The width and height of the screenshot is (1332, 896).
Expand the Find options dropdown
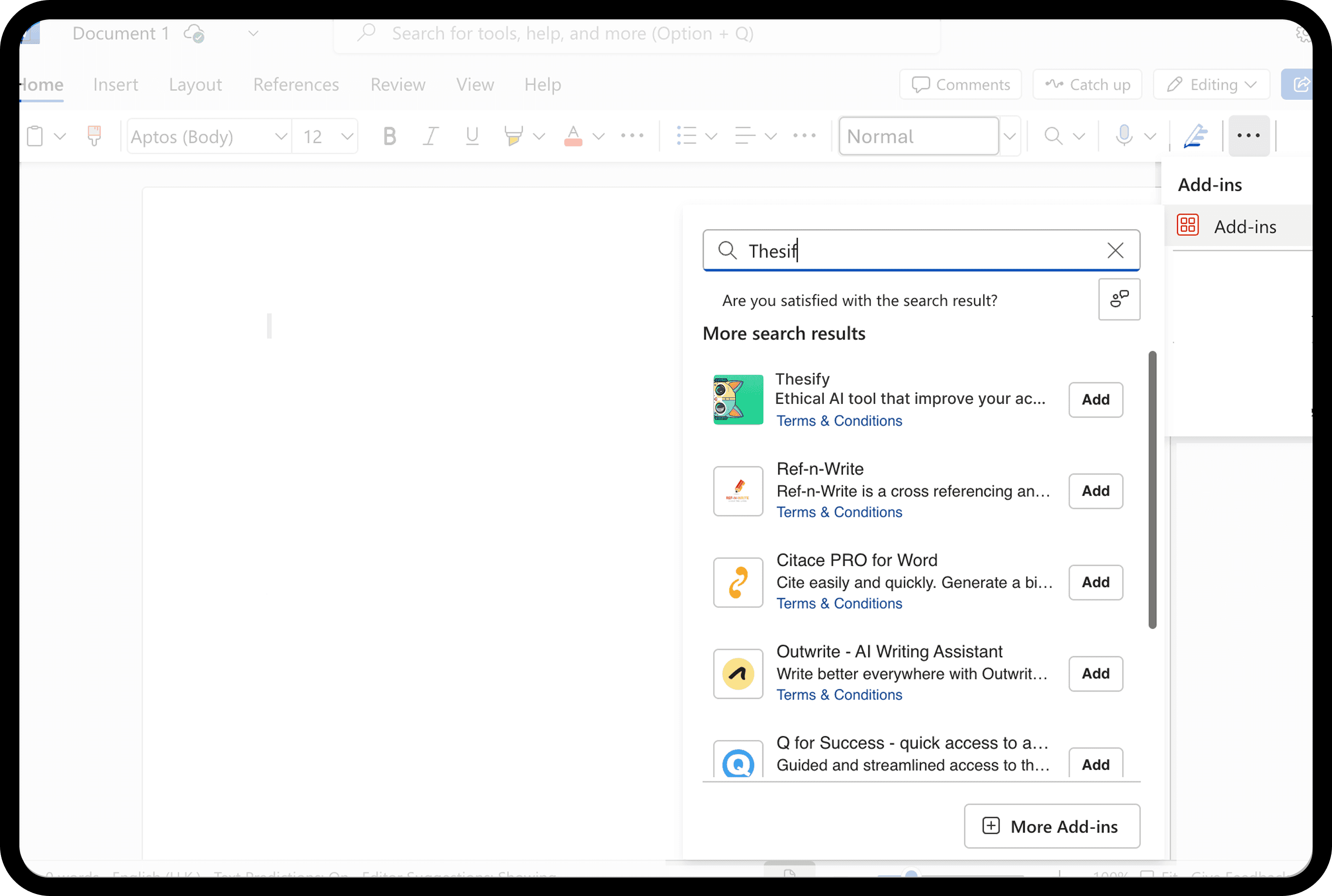[x=1078, y=136]
